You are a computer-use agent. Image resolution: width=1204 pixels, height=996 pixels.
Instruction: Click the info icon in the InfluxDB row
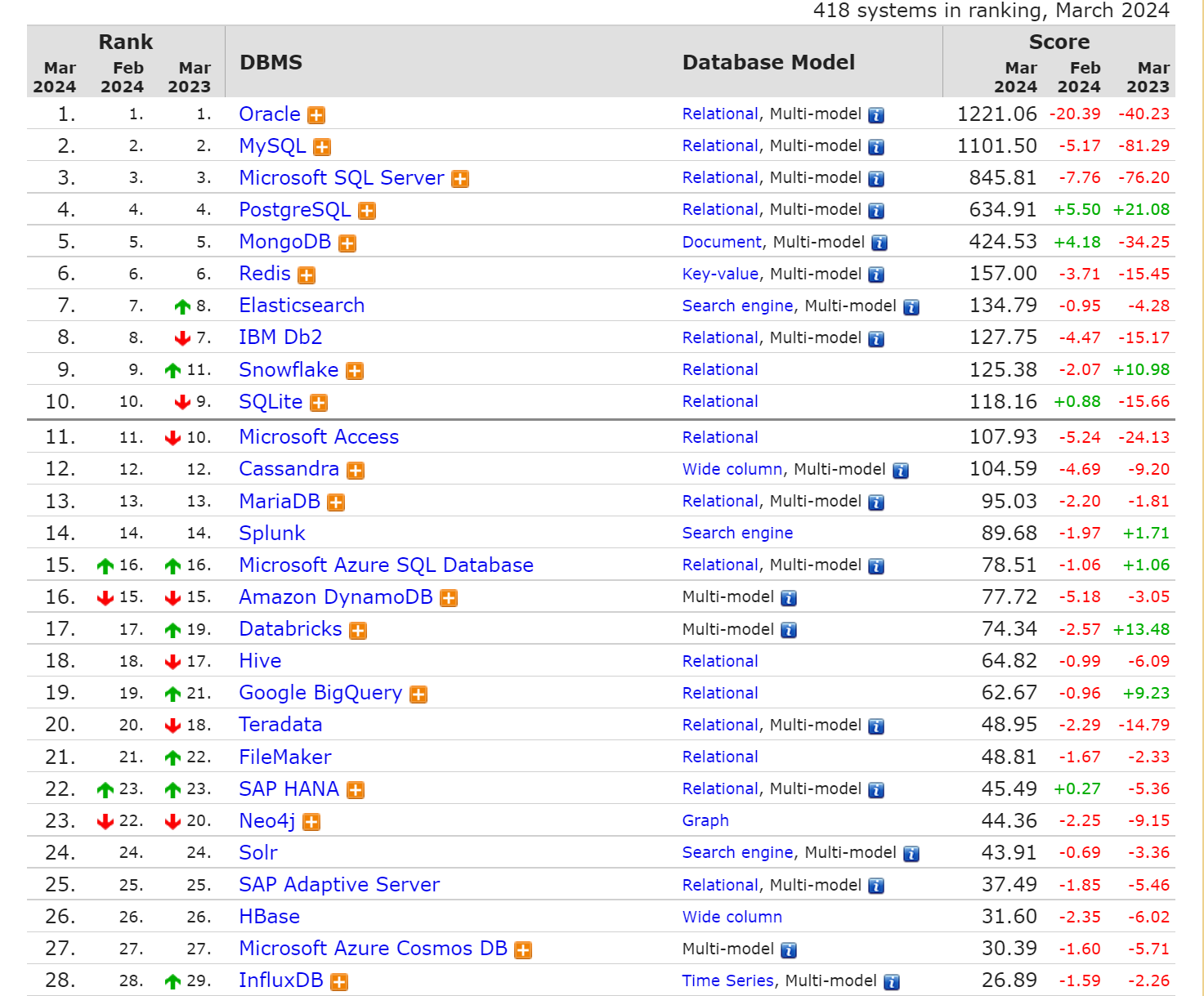(x=892, y=982)
